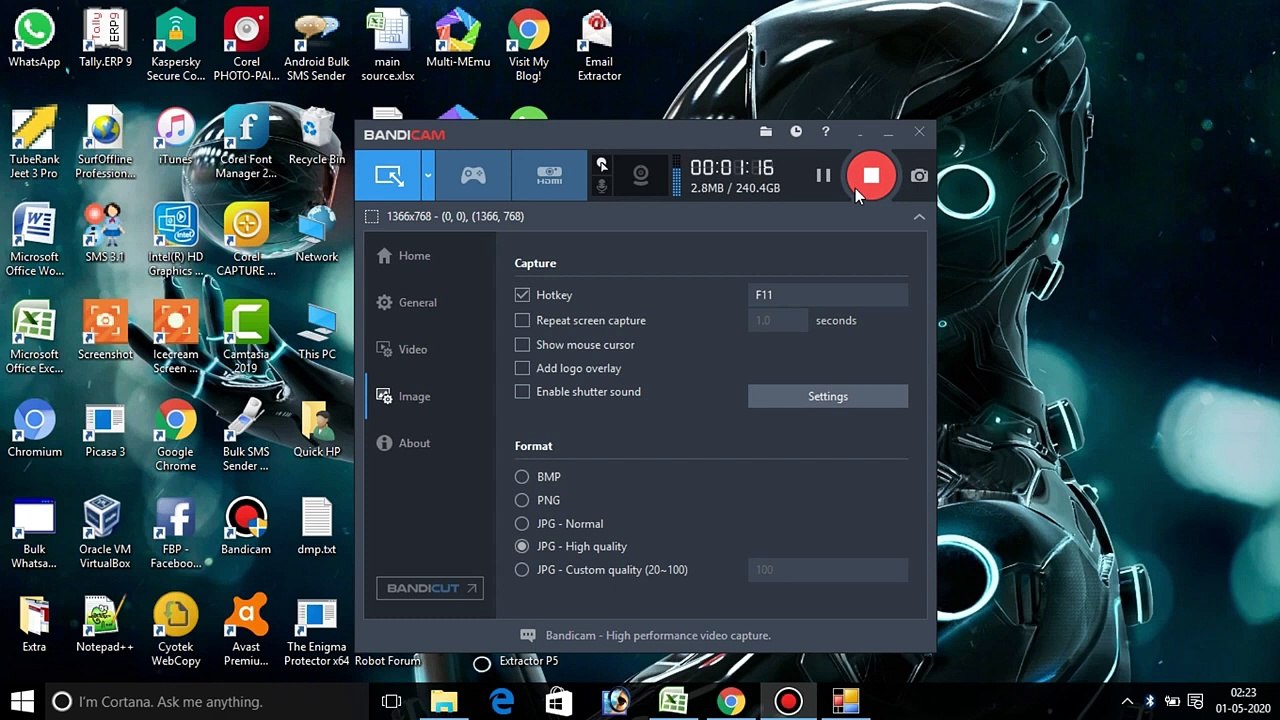Open the scheduled recording clock icon
Viewport: 1280px width, 720px height.
point(796,132)
